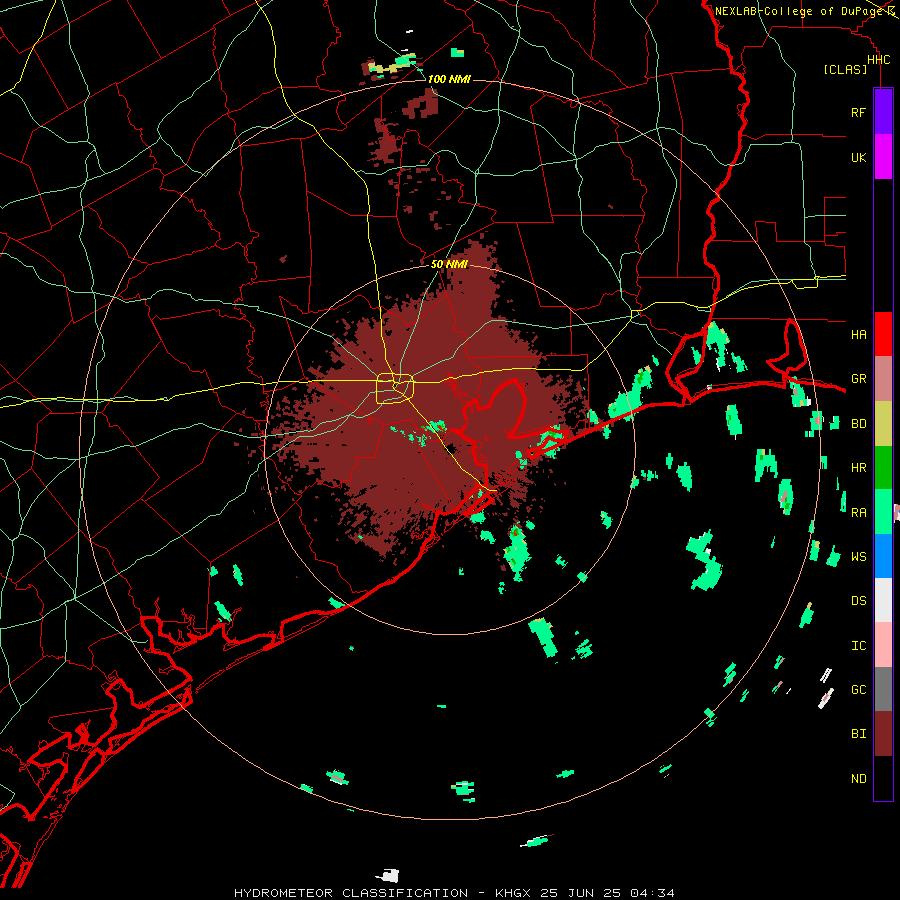Click the BI legend label
The image size is (900, 900).
pyautogui.click(x=858, y=734)
